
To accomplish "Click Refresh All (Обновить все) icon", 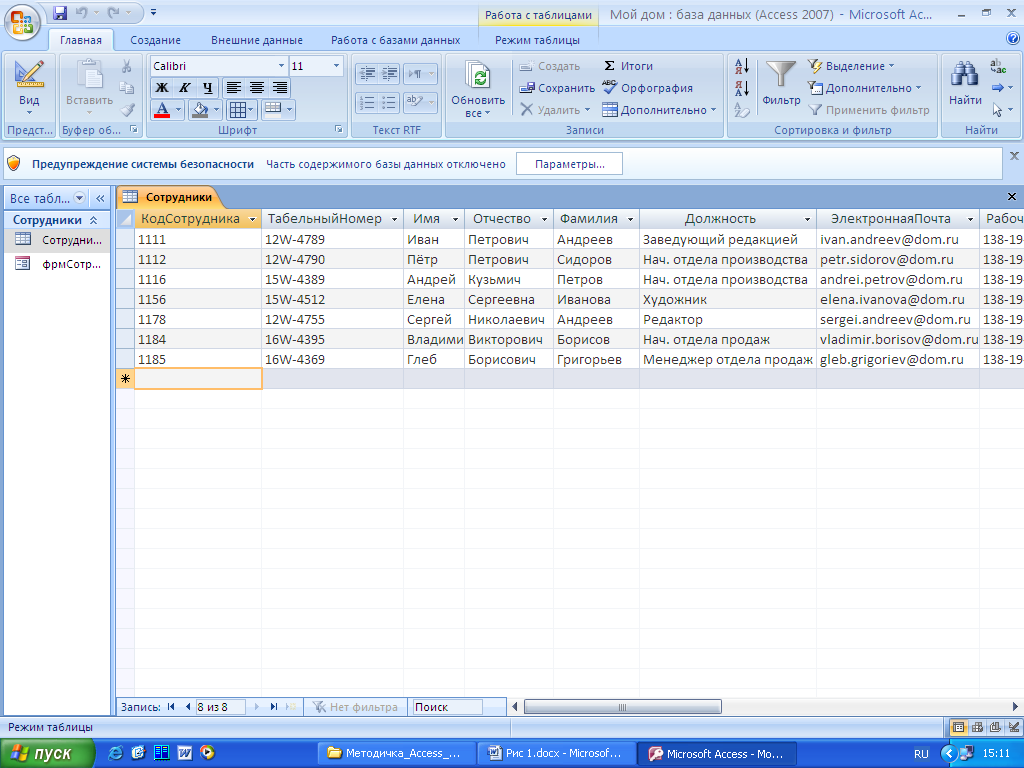I will pos(478,88).
